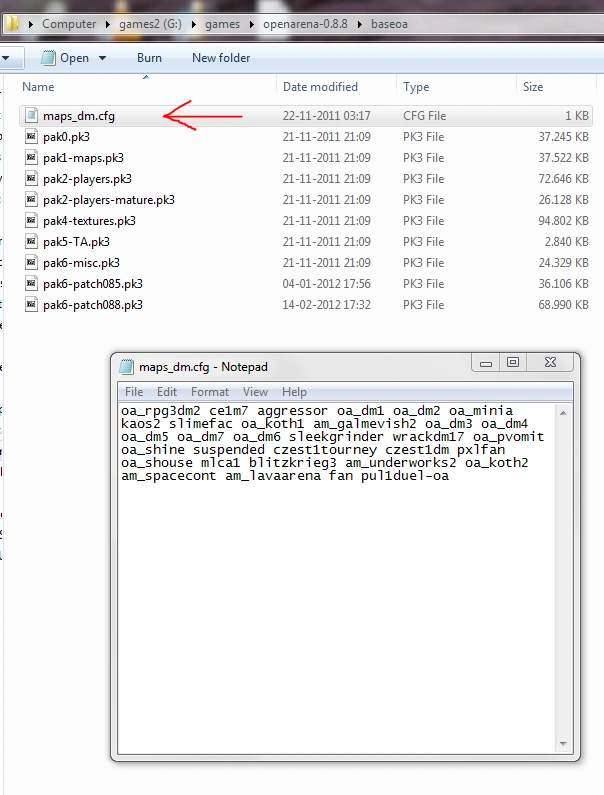
Task: Navigate to openarena-0.8.8 breadcrumb
Action: [305, 24]
